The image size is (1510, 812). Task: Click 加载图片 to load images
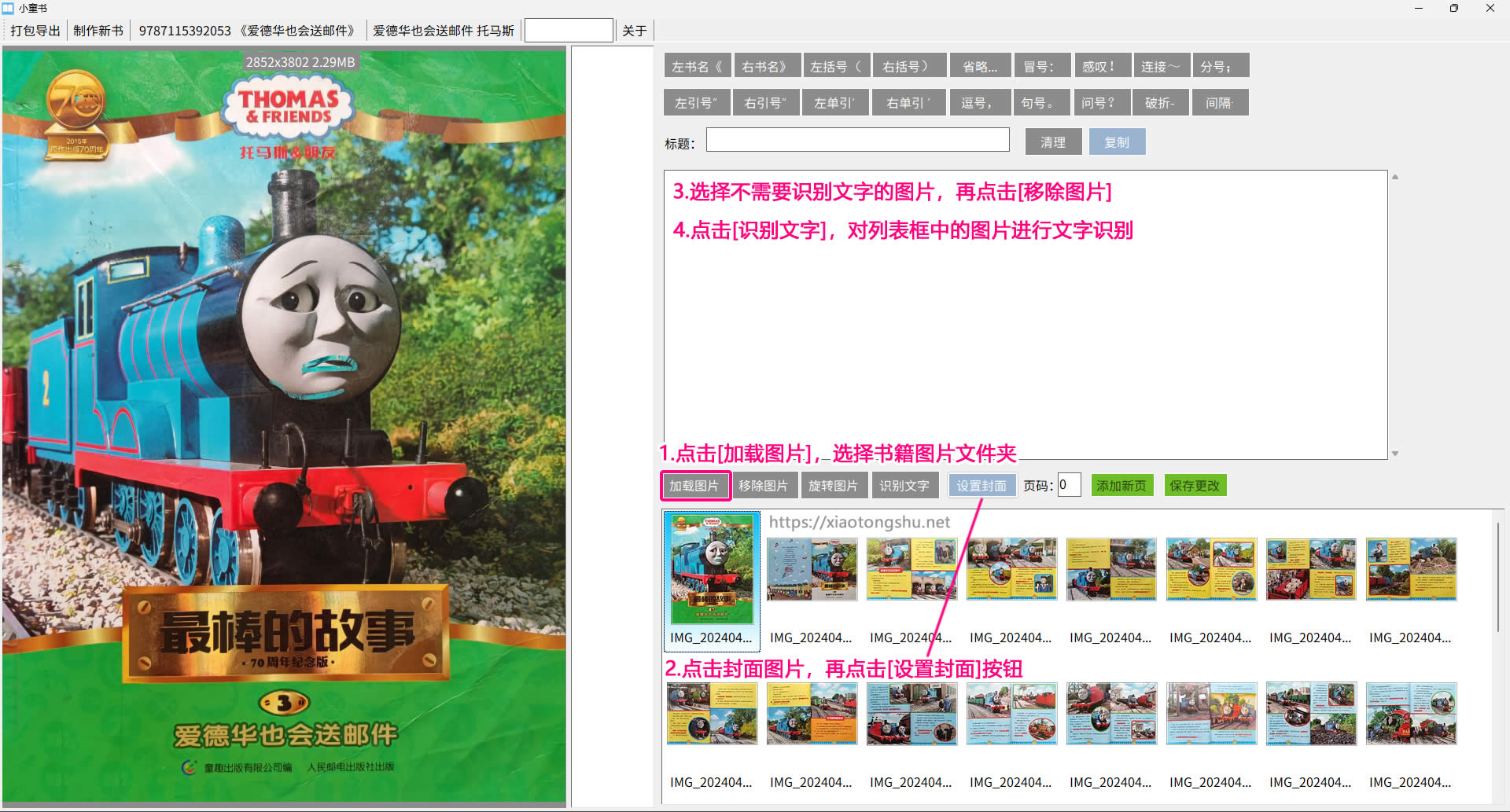[x=695, y=486]
